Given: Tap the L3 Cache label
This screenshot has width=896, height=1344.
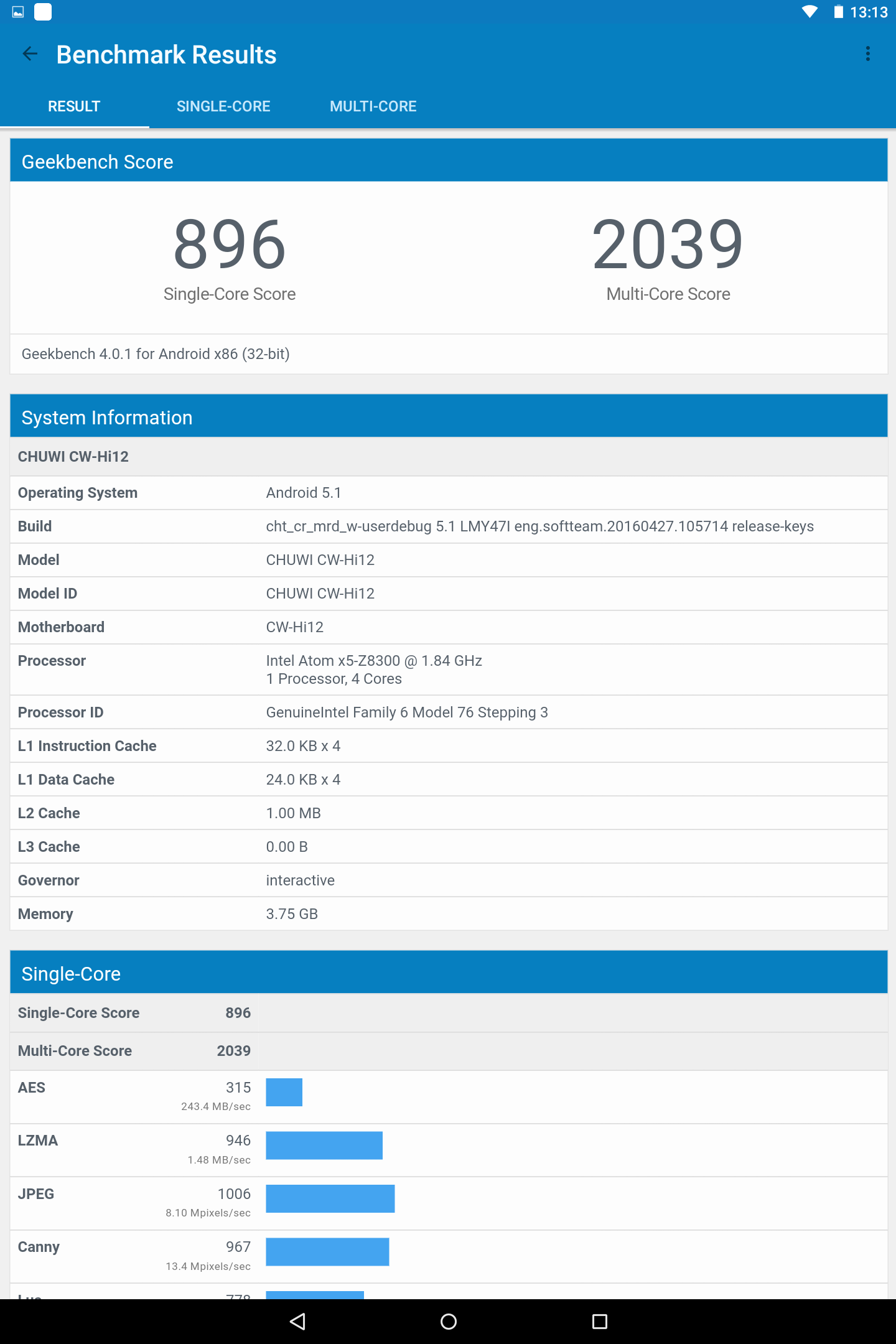Looking at the screenshot, I should tap(49, 847).
